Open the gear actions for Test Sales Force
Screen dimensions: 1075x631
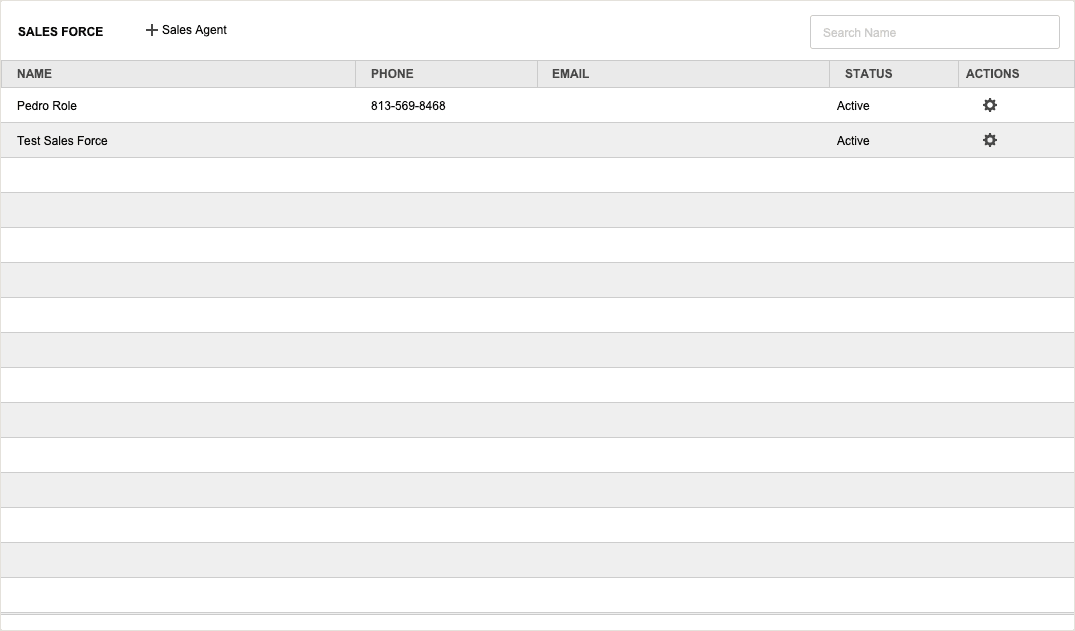click(990, 140)
